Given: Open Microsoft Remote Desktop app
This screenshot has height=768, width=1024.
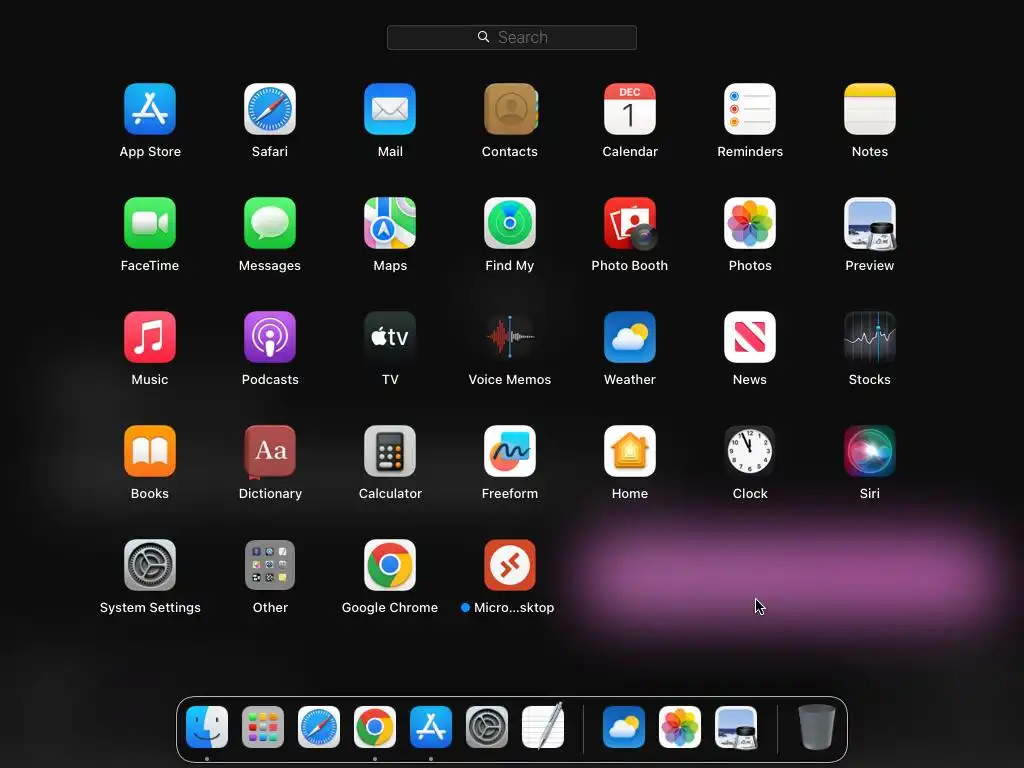Looking at the screenshot, I should [510, 565].
